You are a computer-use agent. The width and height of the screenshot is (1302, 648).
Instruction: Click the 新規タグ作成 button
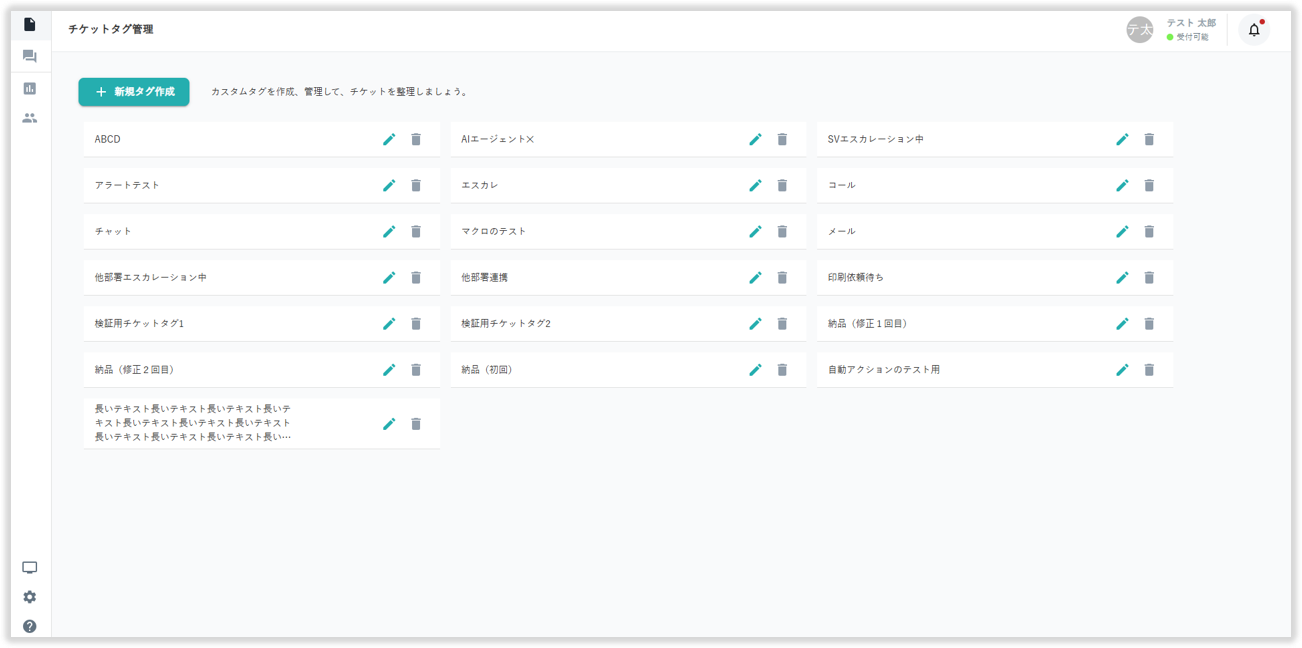click(x=134, y=92)
